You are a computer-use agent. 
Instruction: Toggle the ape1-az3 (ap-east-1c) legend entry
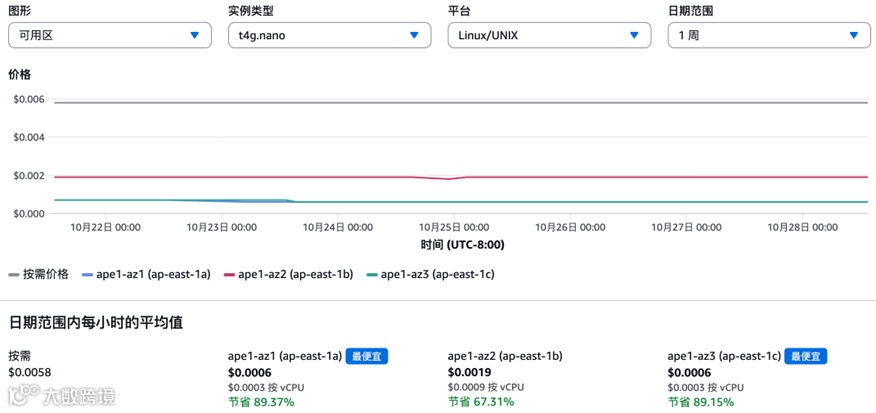click(431, 274)
